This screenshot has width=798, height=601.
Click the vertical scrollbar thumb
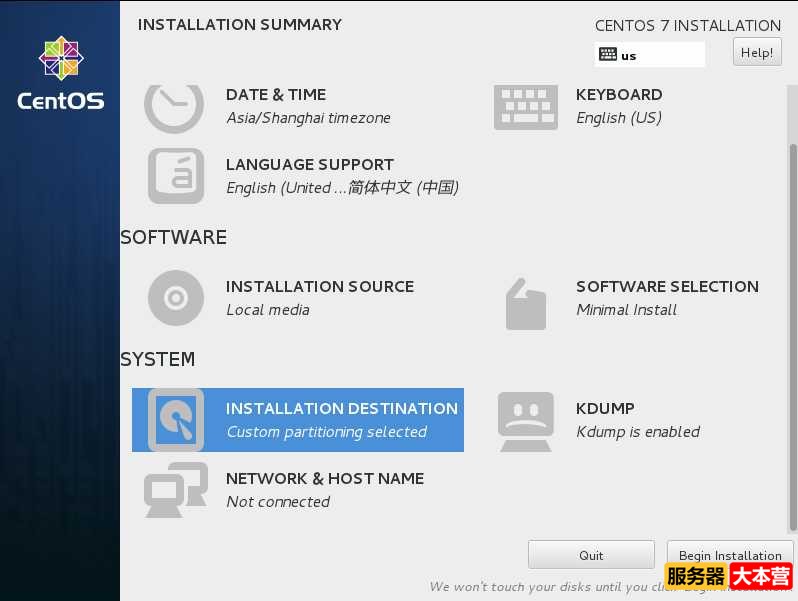(792, 338)
